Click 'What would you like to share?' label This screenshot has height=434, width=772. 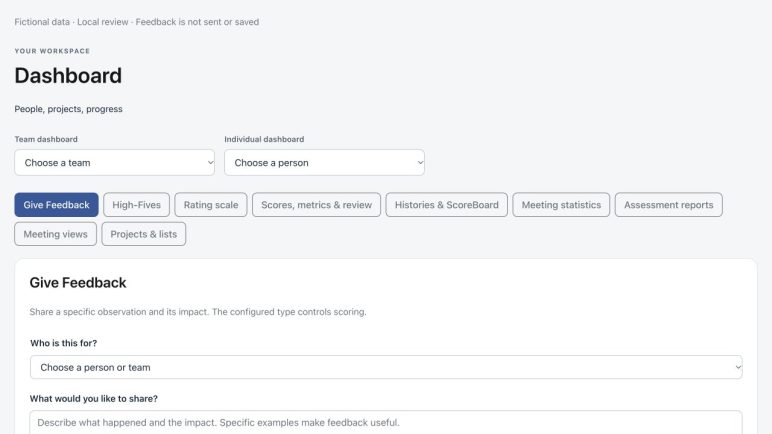tap(94, 399)
